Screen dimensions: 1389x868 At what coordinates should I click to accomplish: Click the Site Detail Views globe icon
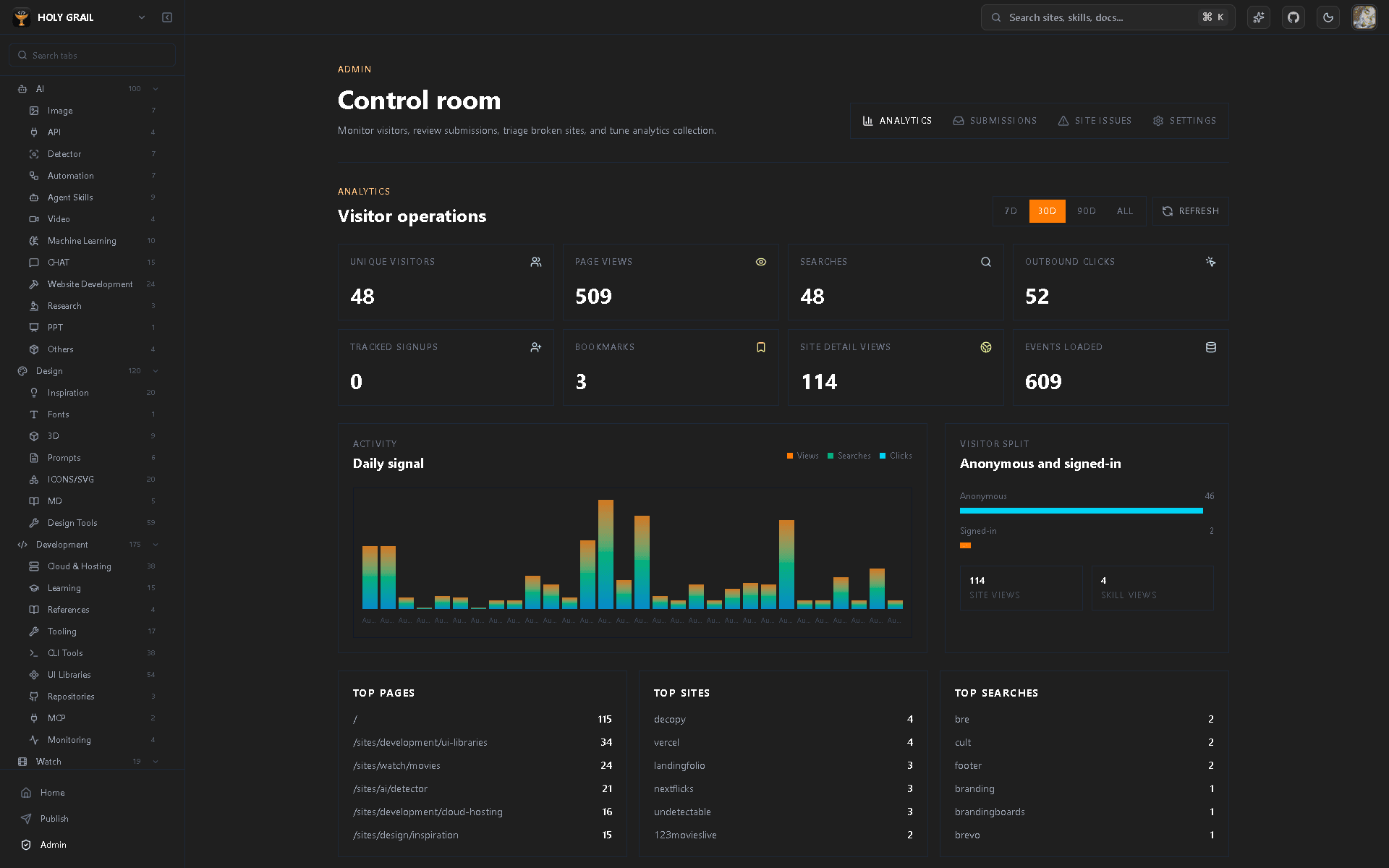click(986, 347)
